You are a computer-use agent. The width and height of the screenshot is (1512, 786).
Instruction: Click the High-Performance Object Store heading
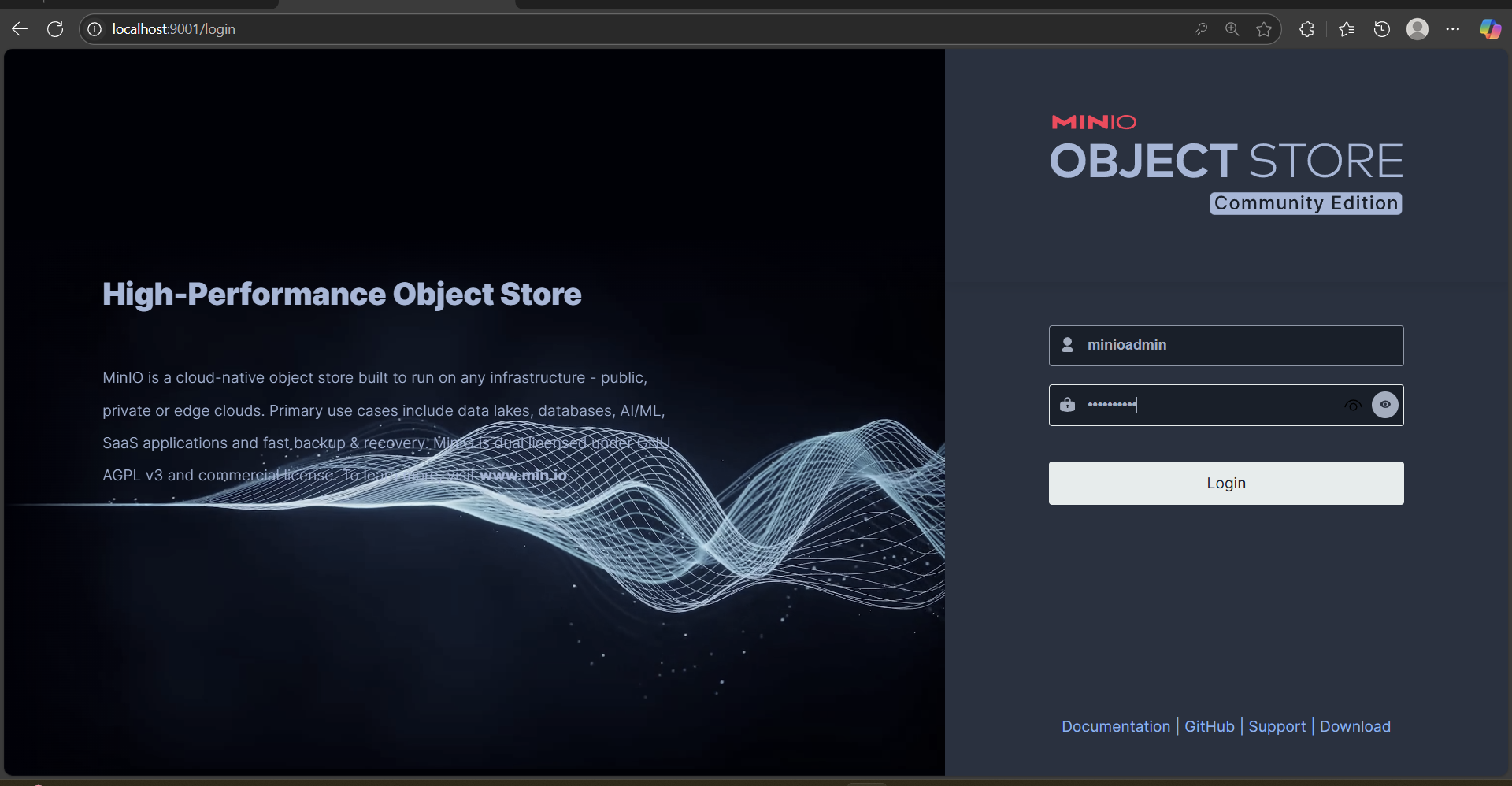(x=342, y=295)
